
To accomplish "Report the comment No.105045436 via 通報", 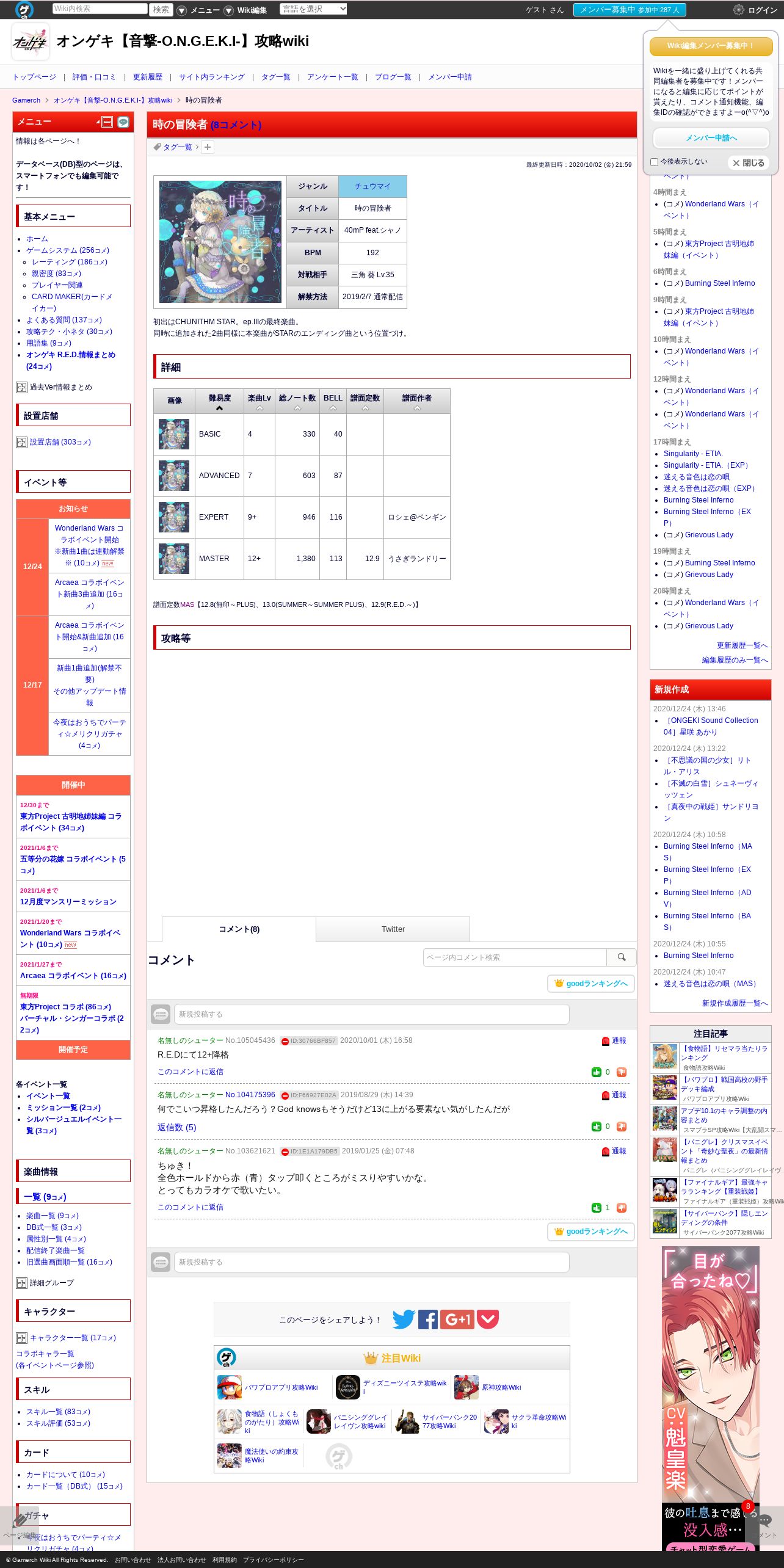I will pyautogui.click(x=614, y=1040).
